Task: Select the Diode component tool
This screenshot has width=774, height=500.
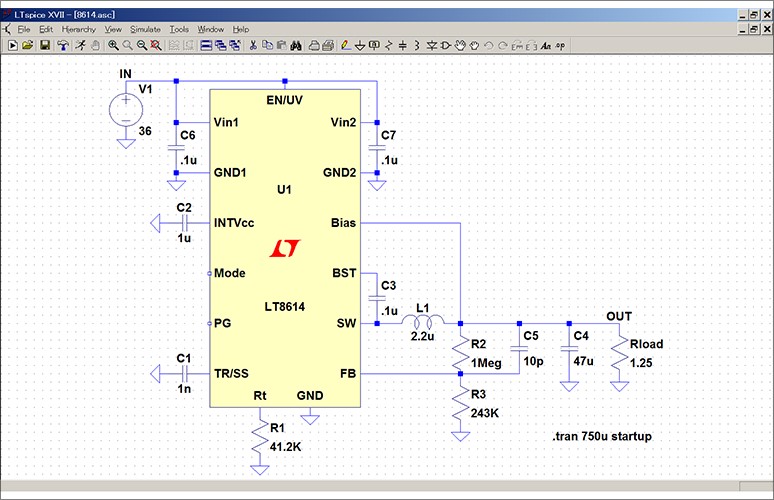Action: [x=430, y=45]
